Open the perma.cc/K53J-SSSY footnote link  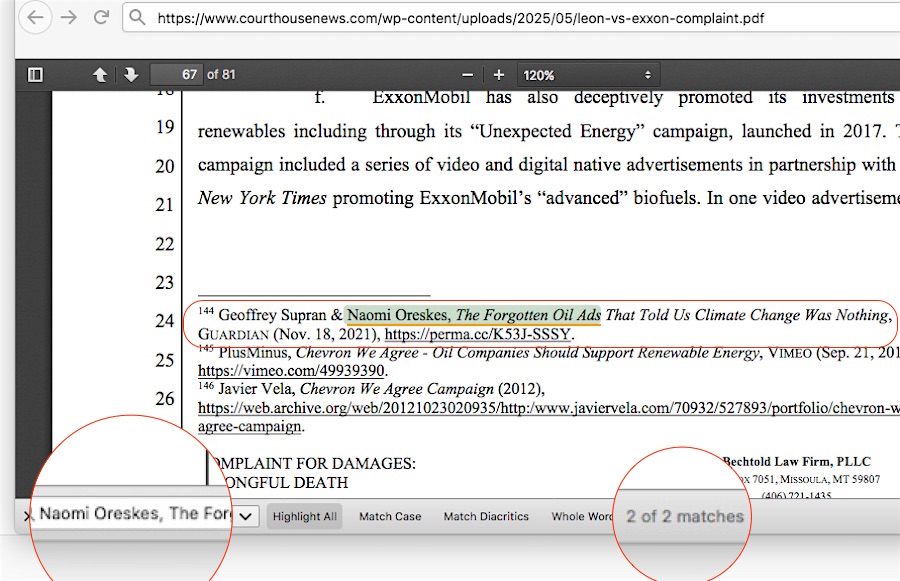[477, 334]
